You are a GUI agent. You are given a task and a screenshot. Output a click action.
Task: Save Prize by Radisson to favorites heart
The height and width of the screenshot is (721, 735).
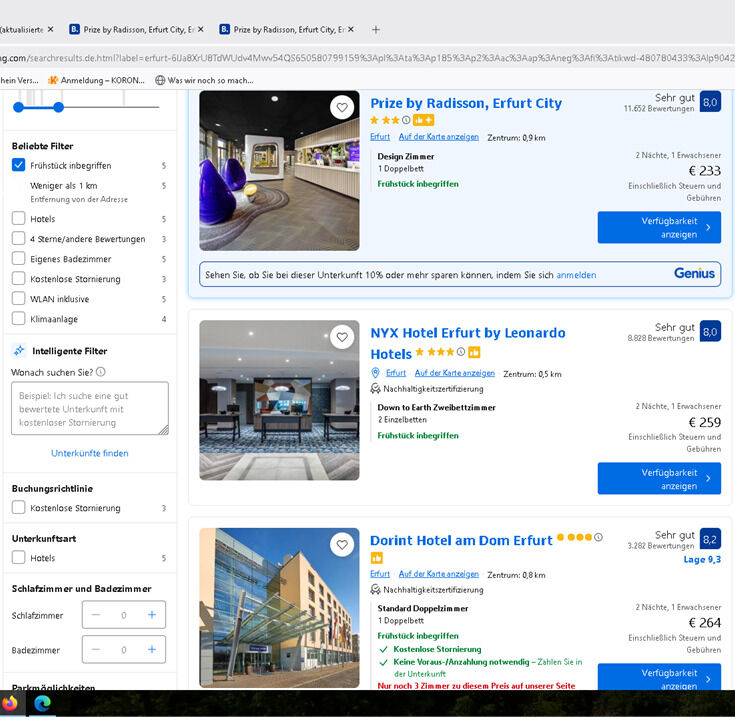point(342,107)
